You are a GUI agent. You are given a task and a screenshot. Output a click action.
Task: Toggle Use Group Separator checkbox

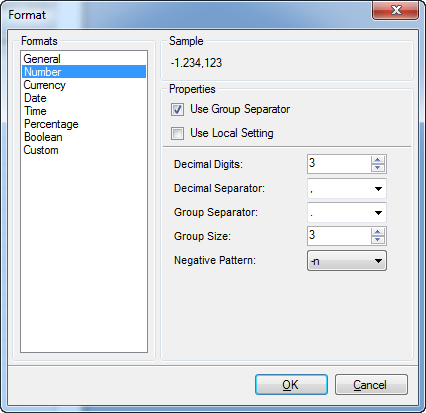(177, 109)
